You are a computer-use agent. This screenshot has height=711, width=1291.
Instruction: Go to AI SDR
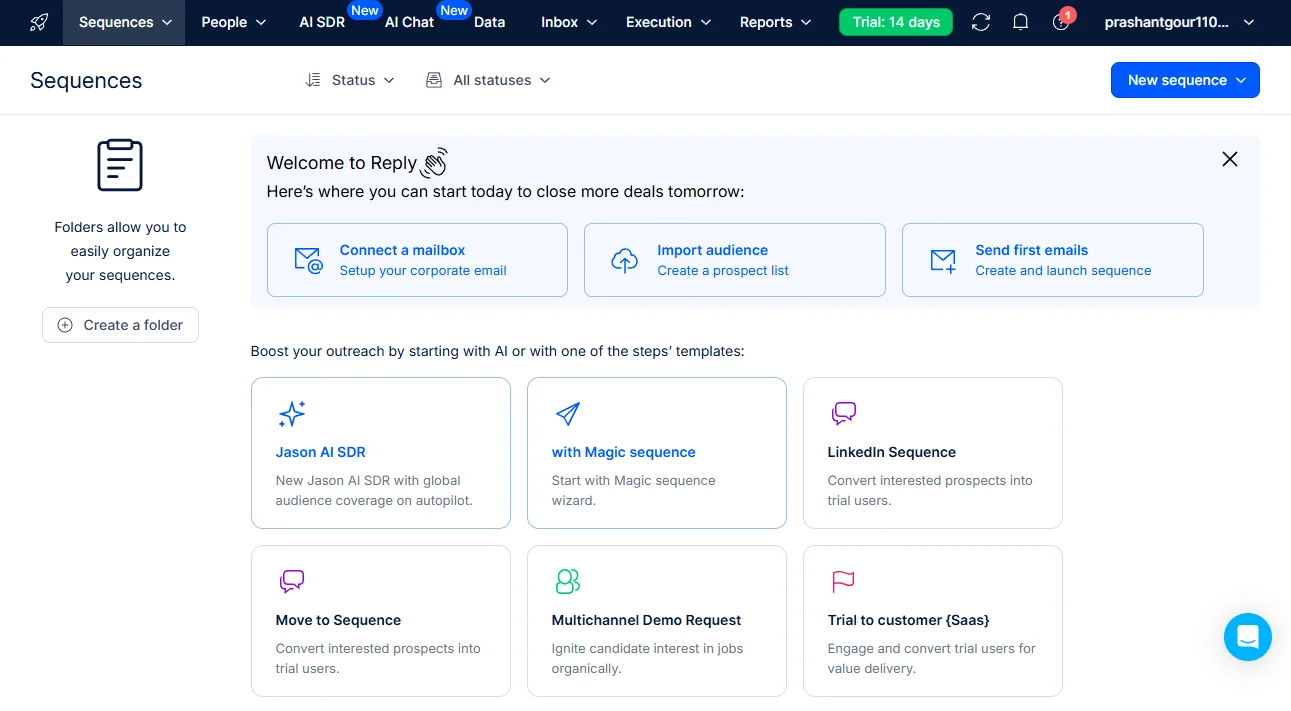pyautogui.click(x=322, y=22)
